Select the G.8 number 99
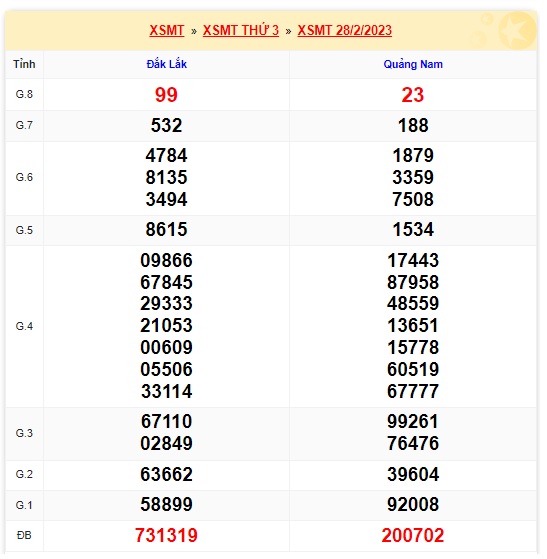Screen dimensions: 547x559 pos(166,95)
